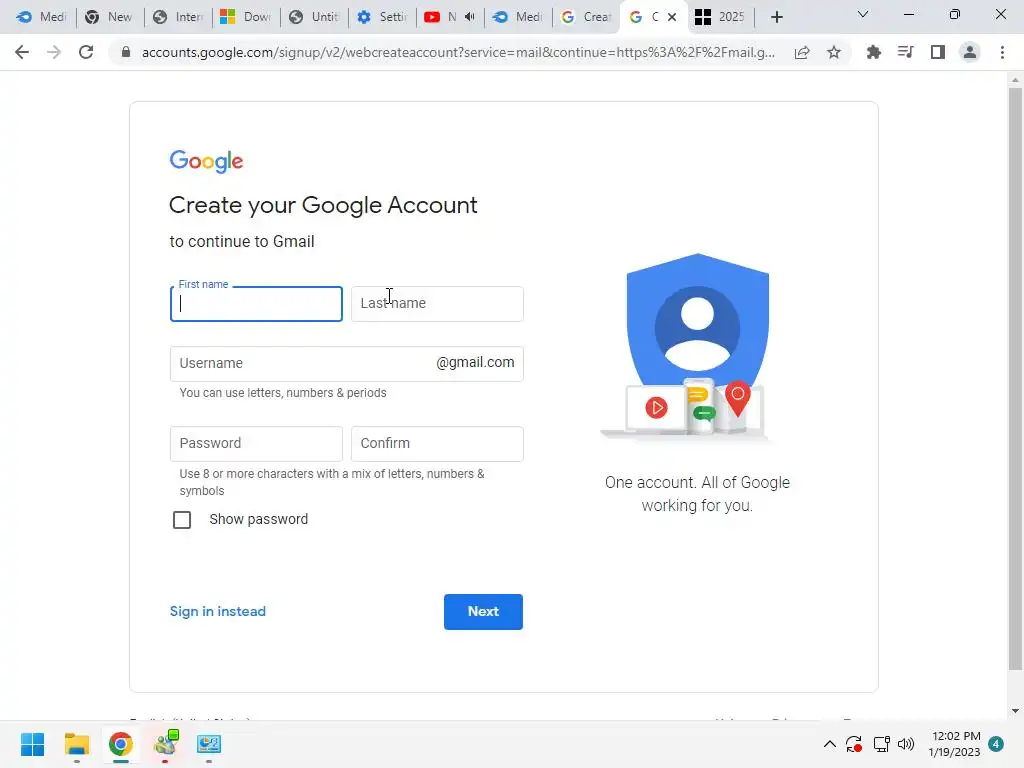The width and height of the screenshot is (1024, 768).
Task: Switch to the 2025 tab
Action: click(719, 17)
